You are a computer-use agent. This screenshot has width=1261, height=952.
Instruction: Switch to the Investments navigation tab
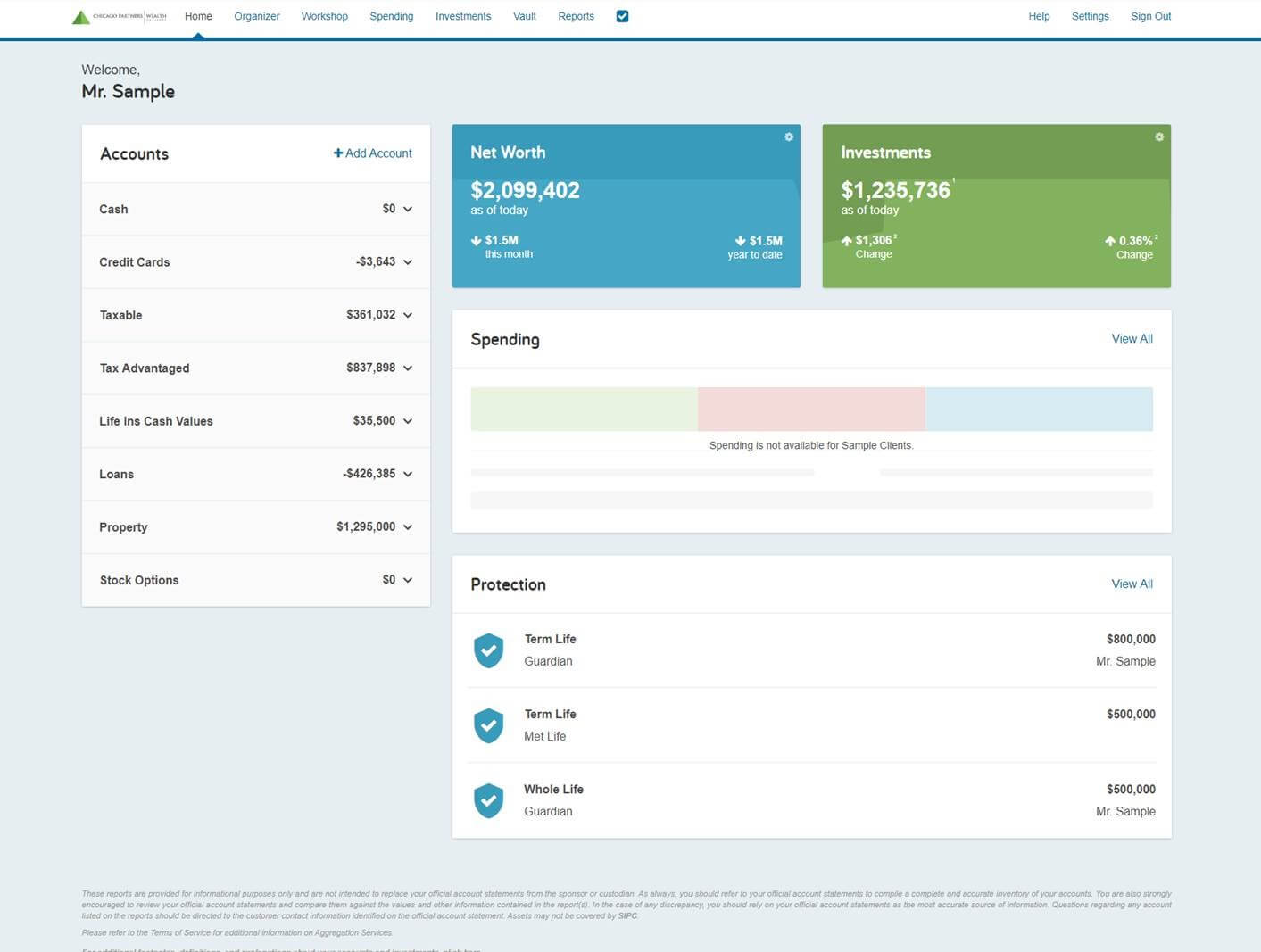pos(463,16)
